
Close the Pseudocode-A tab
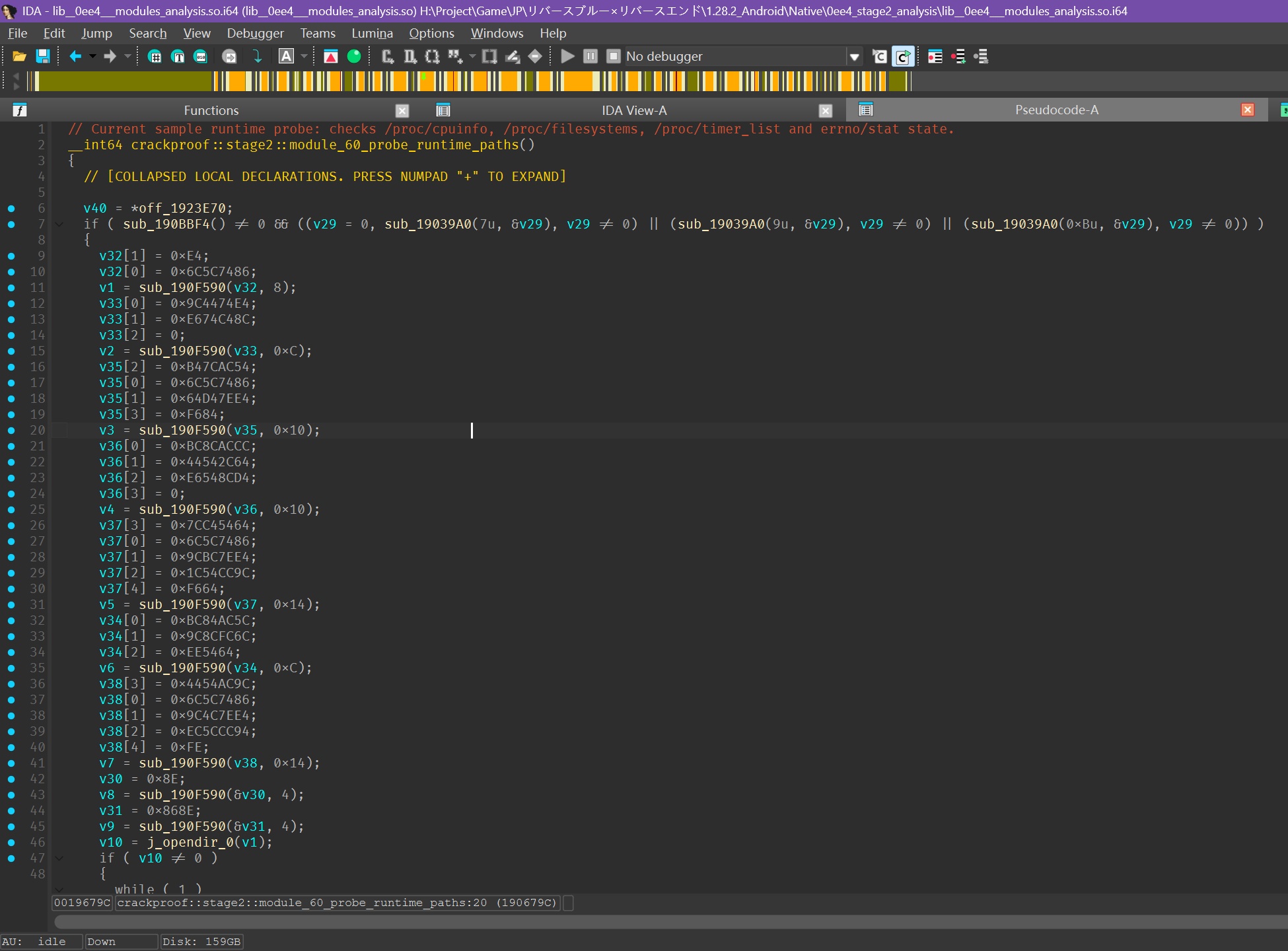(1248, 110)
